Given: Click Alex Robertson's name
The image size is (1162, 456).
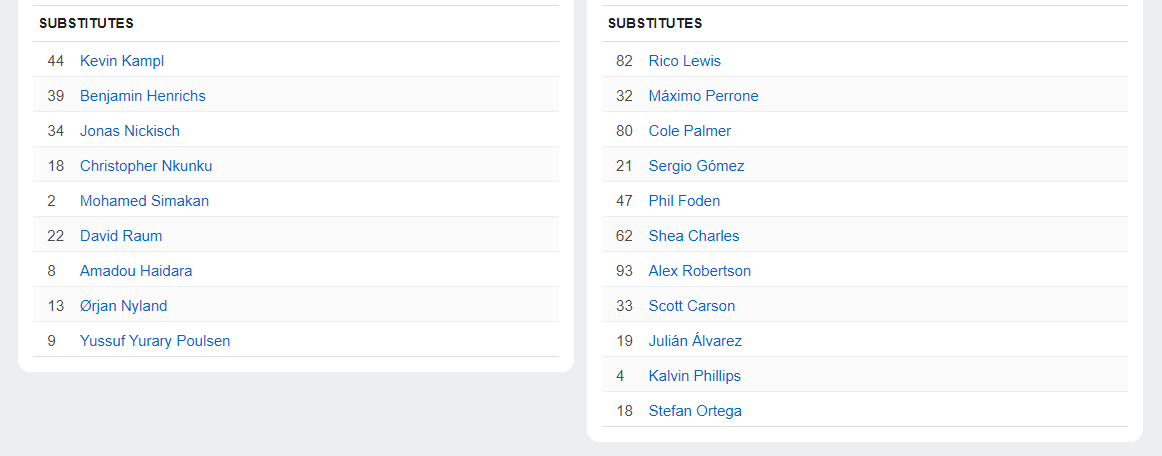Looking at the screenshot, I should 700,271.
